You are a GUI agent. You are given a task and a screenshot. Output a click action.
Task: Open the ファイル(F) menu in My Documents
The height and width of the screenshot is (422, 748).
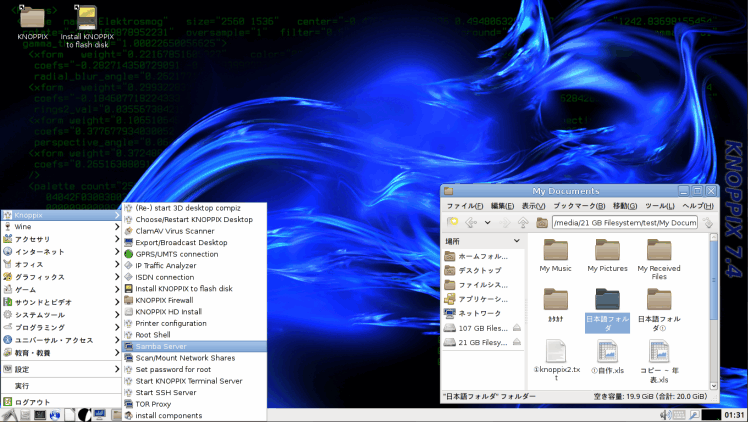[x=464, y=206]
